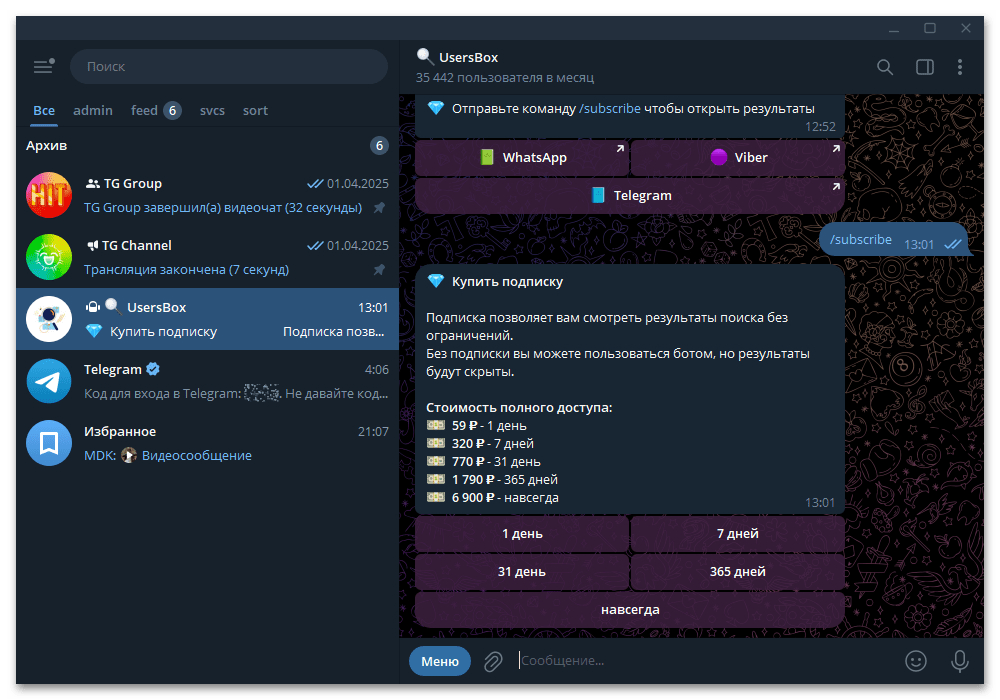Click the Telegram paper plane avatar
1000x700 pixels.
[49, 381]
